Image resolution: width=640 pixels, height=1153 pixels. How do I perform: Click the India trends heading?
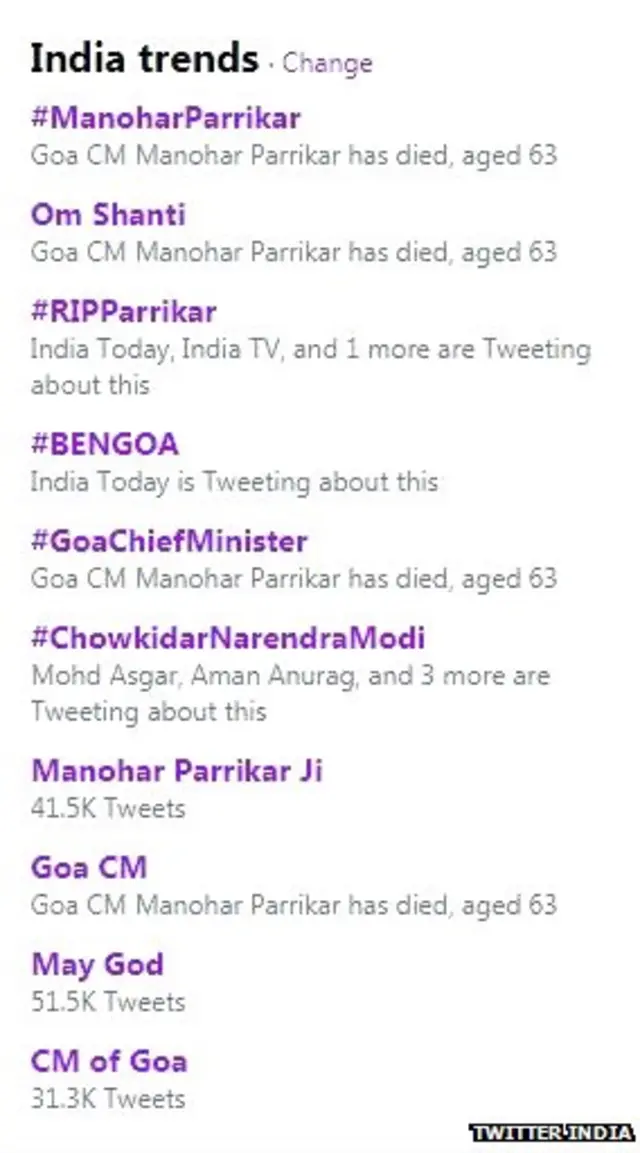144,59
